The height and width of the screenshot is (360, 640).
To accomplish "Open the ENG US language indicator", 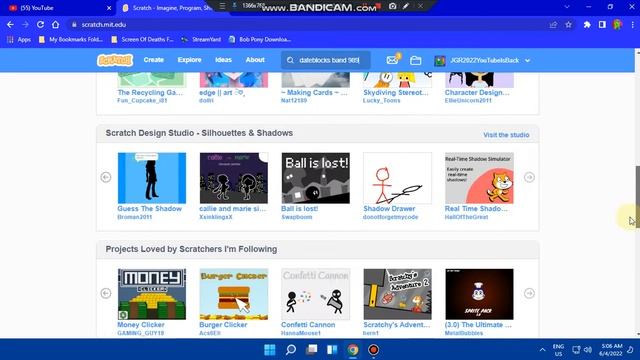I will pyautogui.click(x=558, y=350).
